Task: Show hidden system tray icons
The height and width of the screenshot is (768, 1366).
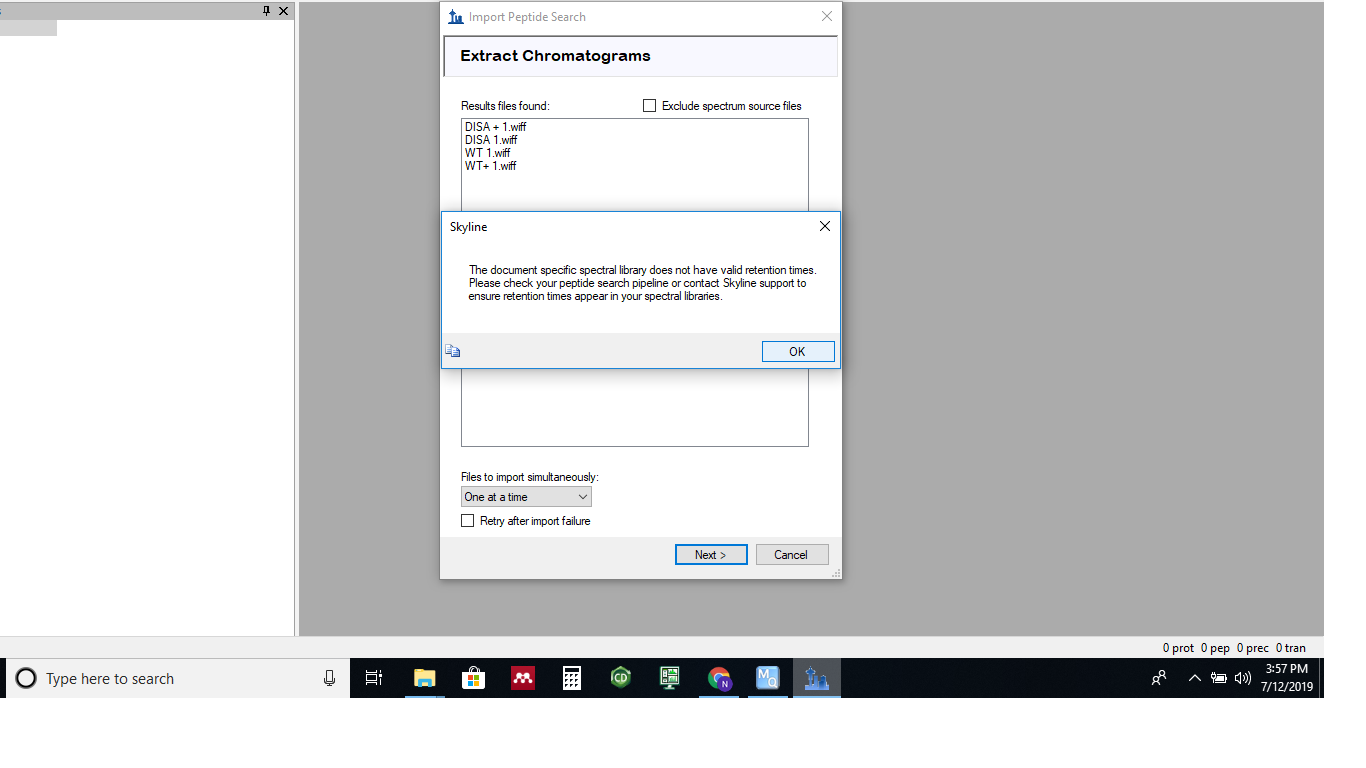Action: (x=1194, y=678)
